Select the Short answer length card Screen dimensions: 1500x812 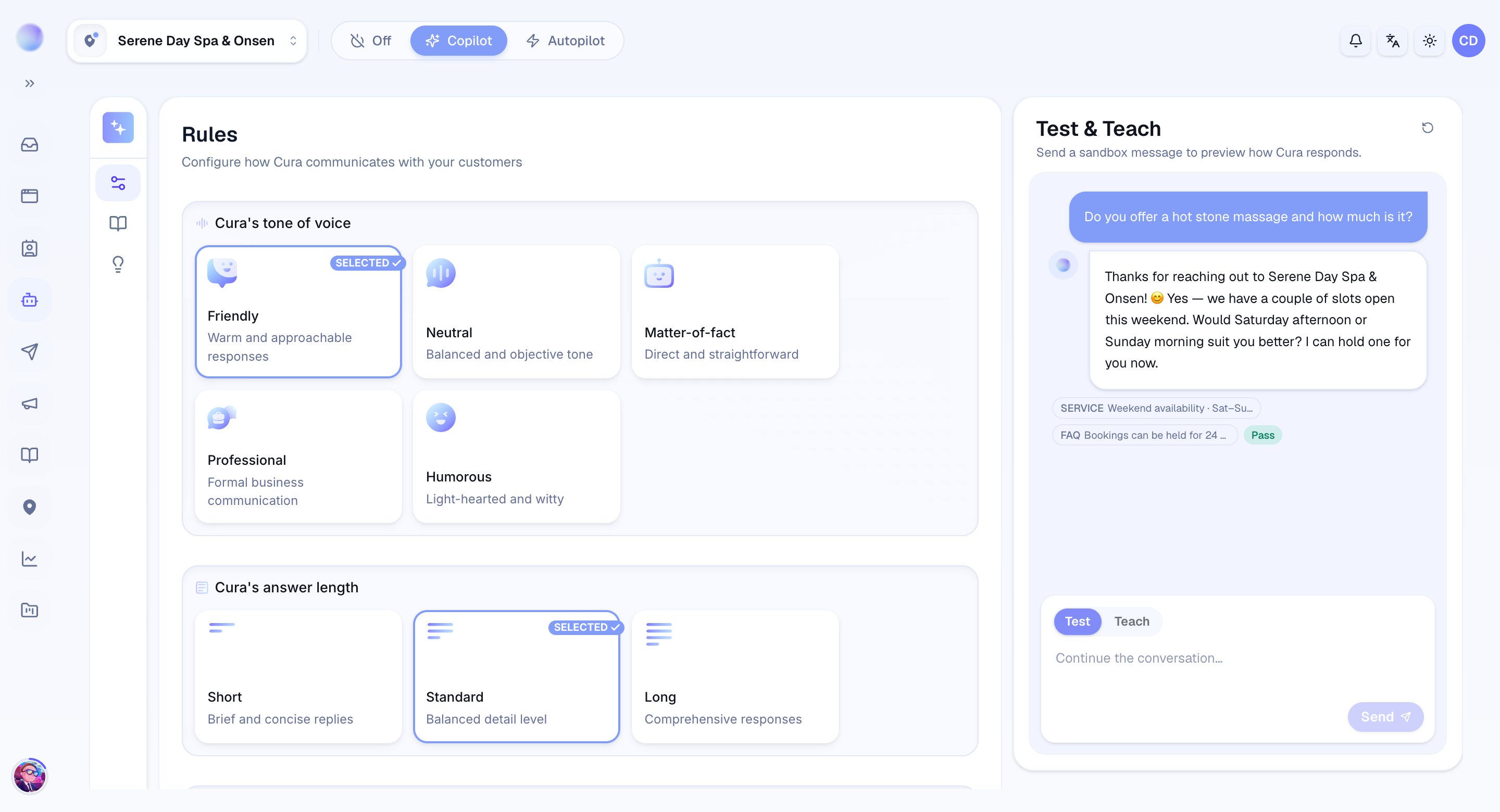(x=298, y=676)
